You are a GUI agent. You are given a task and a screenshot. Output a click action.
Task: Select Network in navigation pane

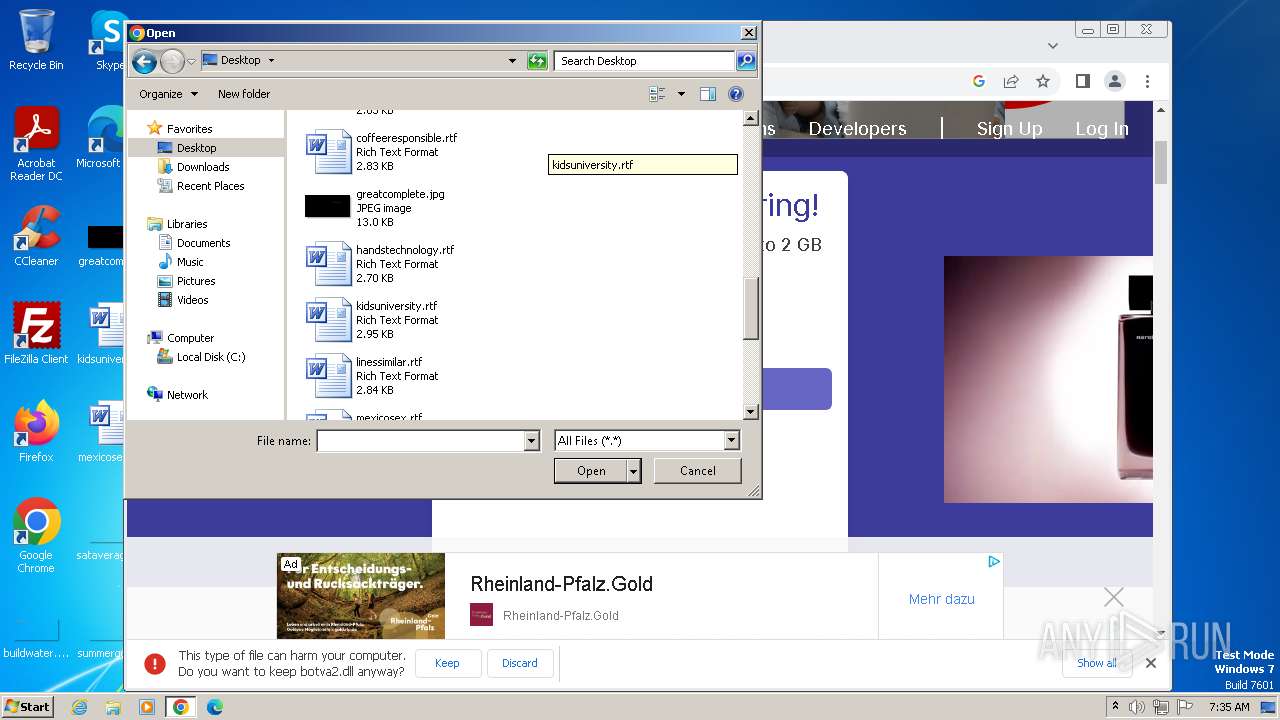[186, 395]
